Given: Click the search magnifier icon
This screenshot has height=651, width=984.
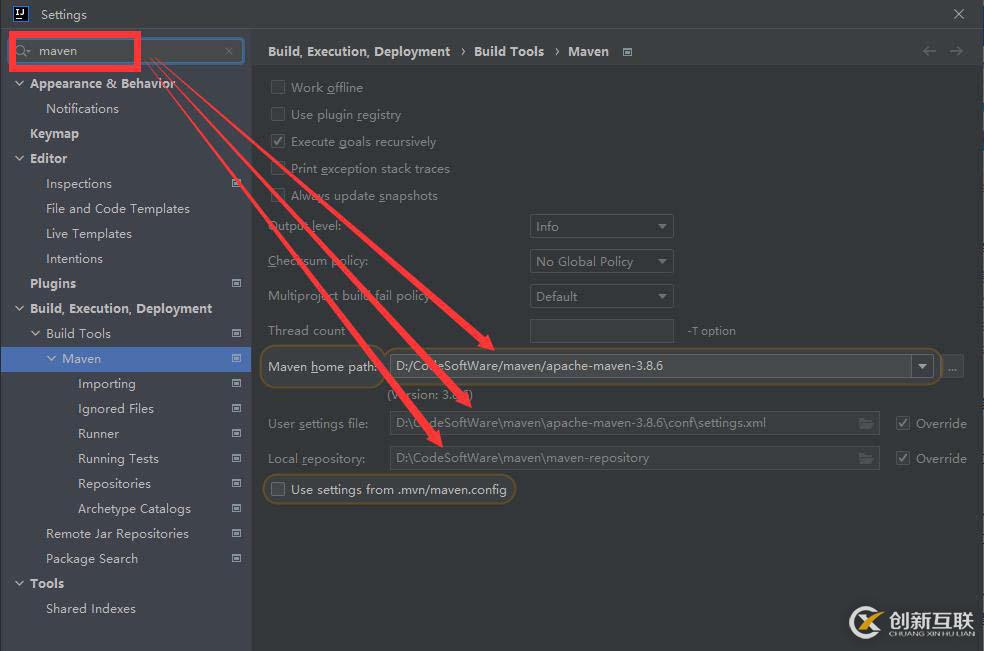Looking at the screenshot, I should 23,51.
